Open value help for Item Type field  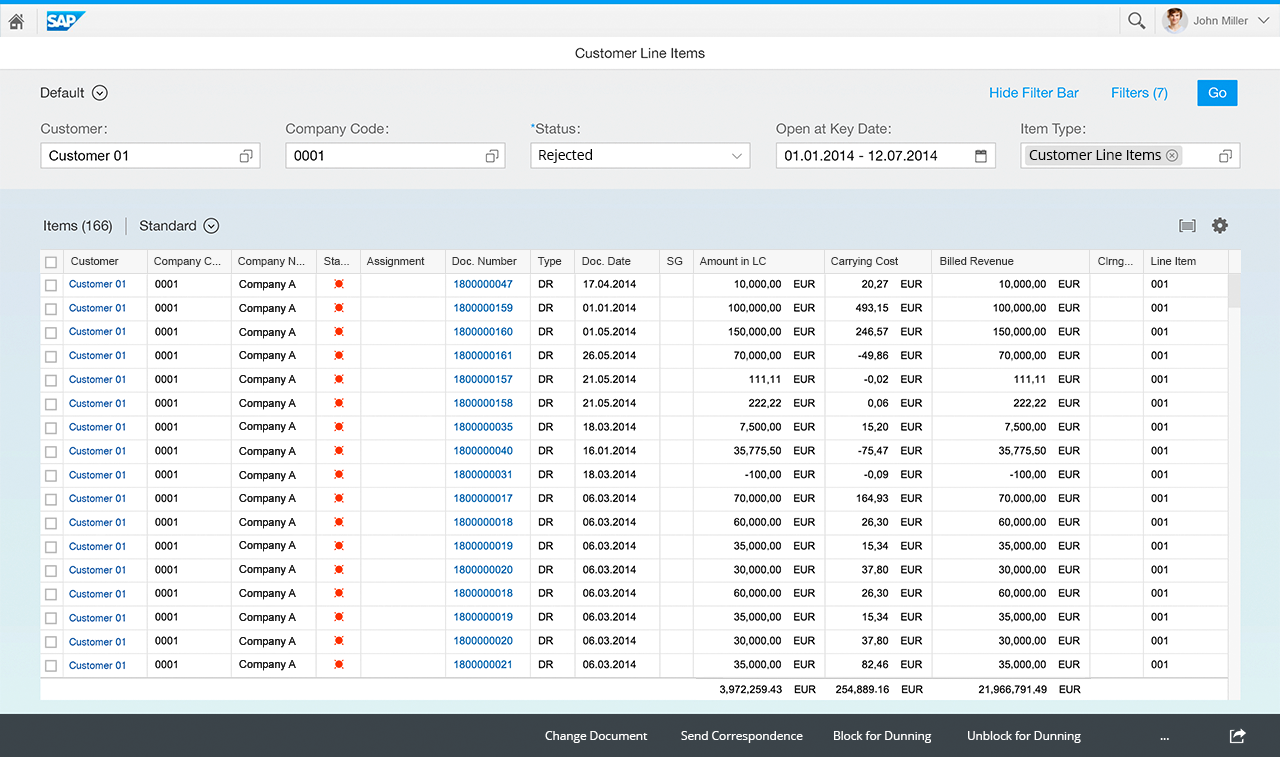click(1225, 156)
